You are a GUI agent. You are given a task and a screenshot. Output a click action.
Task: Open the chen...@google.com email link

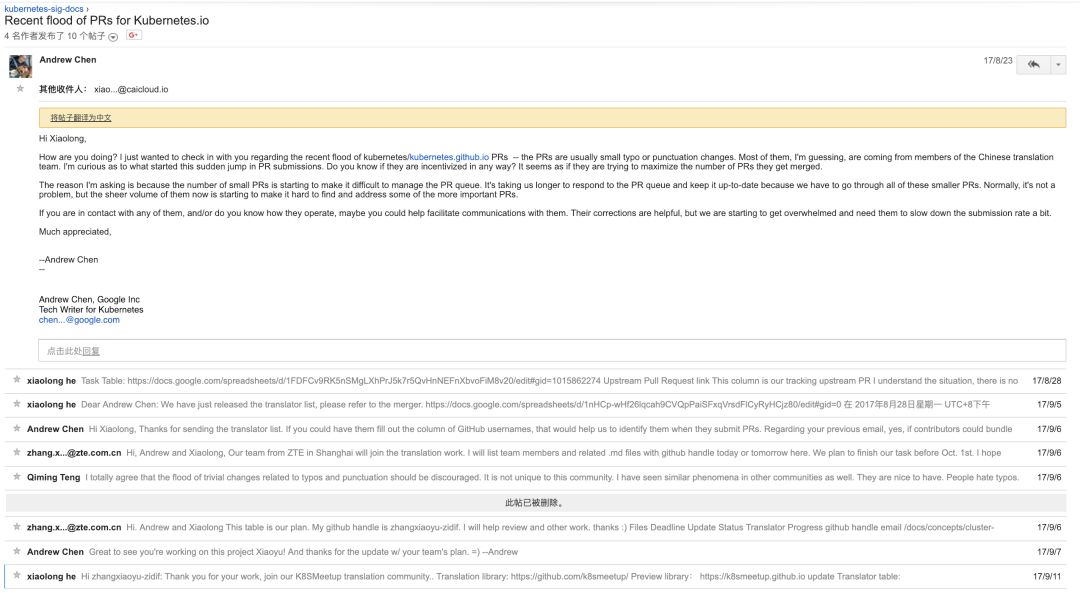click(79, 320)
